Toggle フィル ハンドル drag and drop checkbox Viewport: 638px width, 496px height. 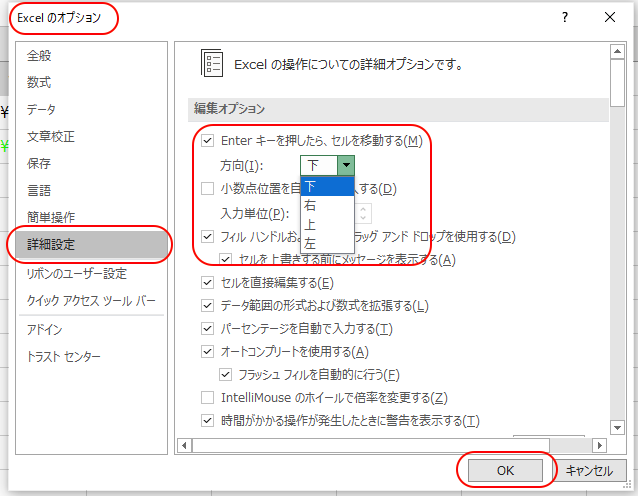pyautogui.click(x=208, y=236)
